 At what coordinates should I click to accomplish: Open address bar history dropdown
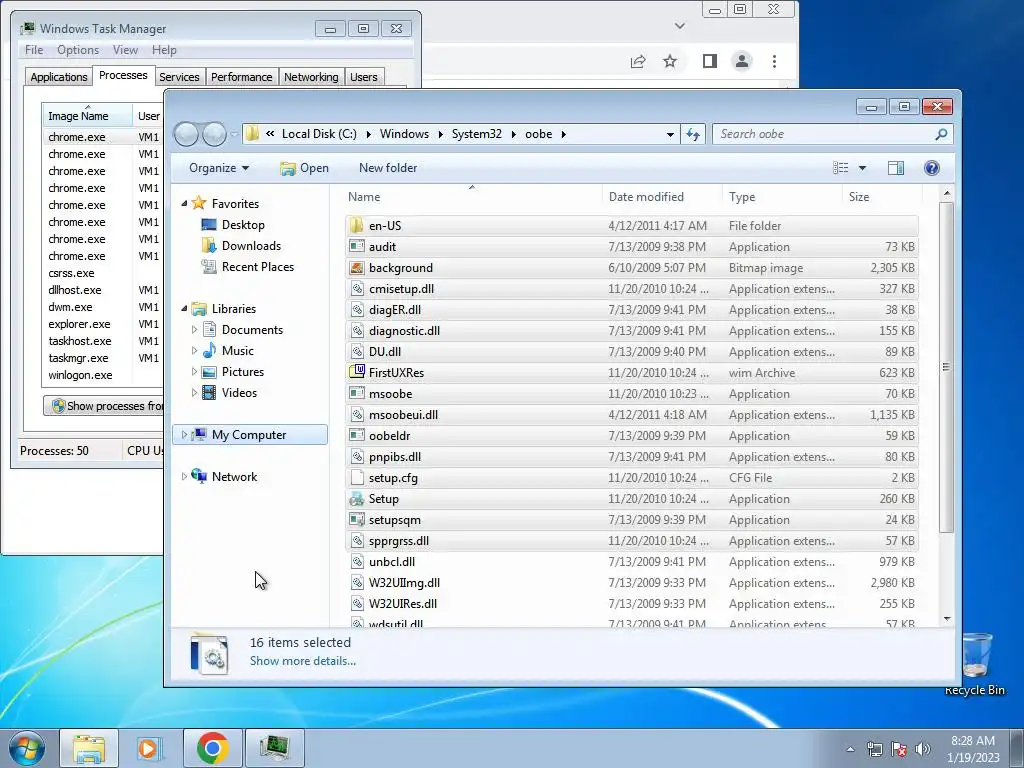click(670, 135)
